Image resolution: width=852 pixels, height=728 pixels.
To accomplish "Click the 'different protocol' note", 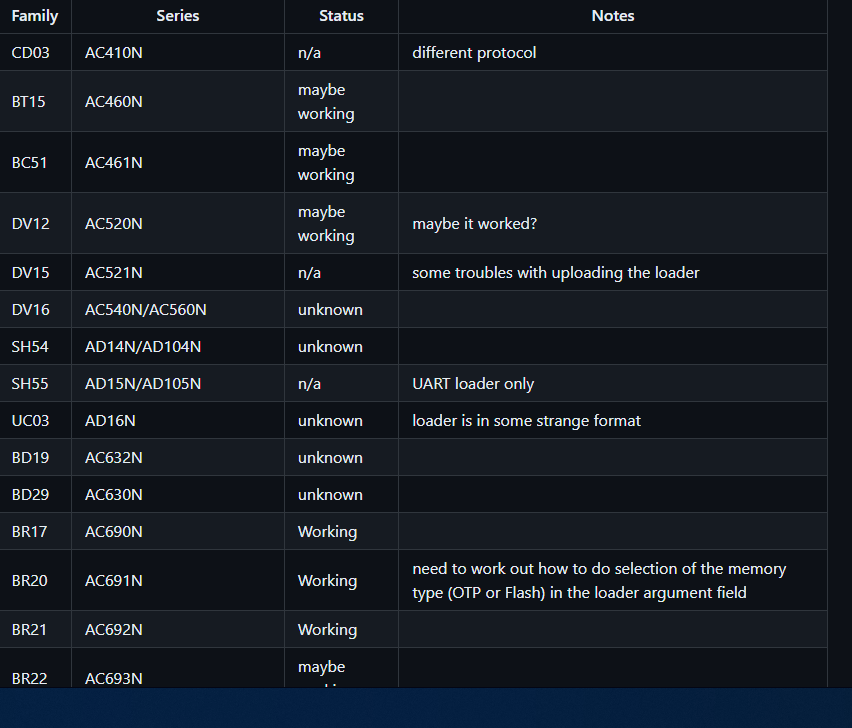I will point(474,53).
